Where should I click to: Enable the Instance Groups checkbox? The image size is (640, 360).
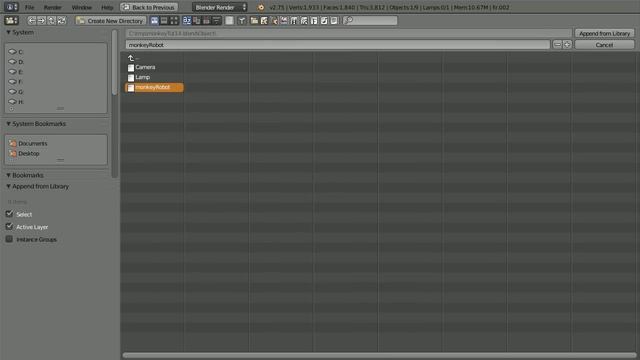pyautogui.click(x=9, y=239)
